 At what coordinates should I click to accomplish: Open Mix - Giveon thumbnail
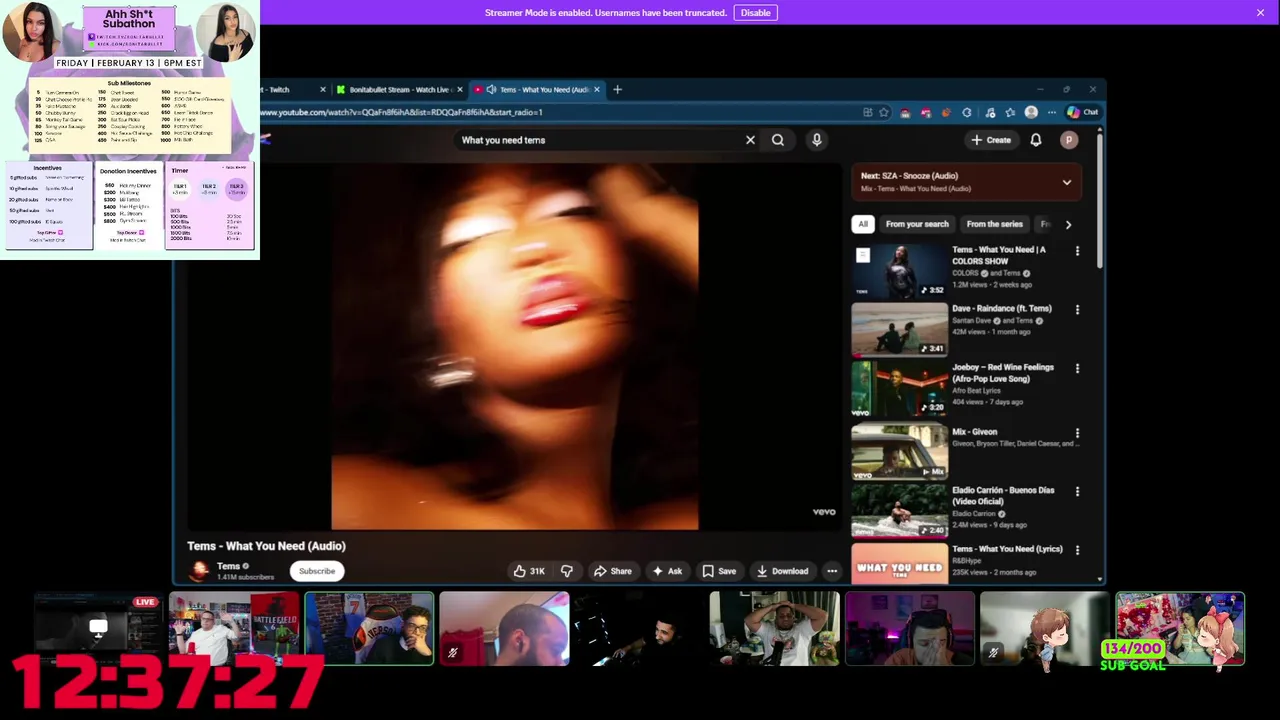click(x=899, y=452)
